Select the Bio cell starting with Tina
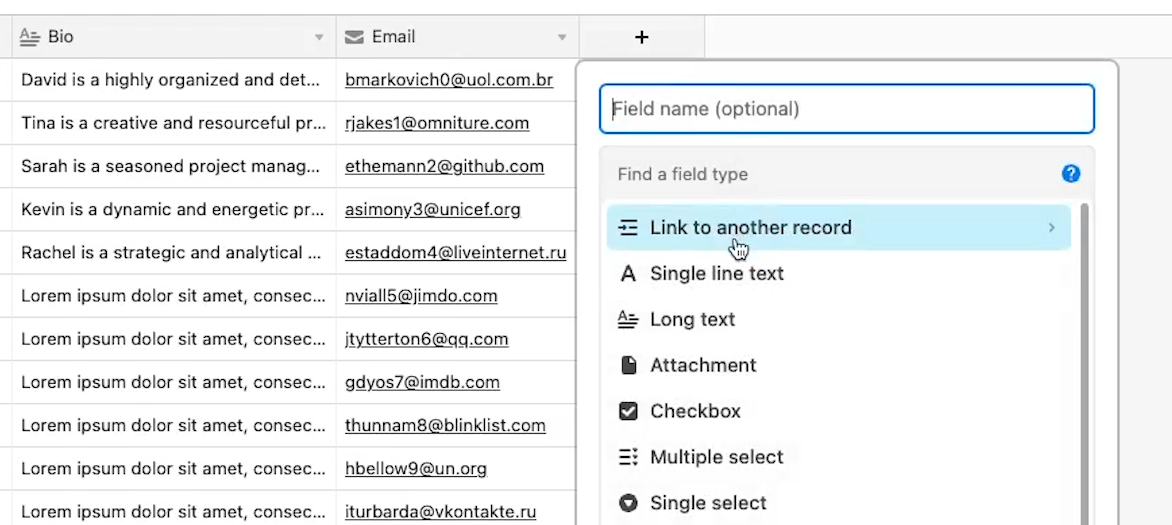The image size is (1172, 525). coord(173,123)
